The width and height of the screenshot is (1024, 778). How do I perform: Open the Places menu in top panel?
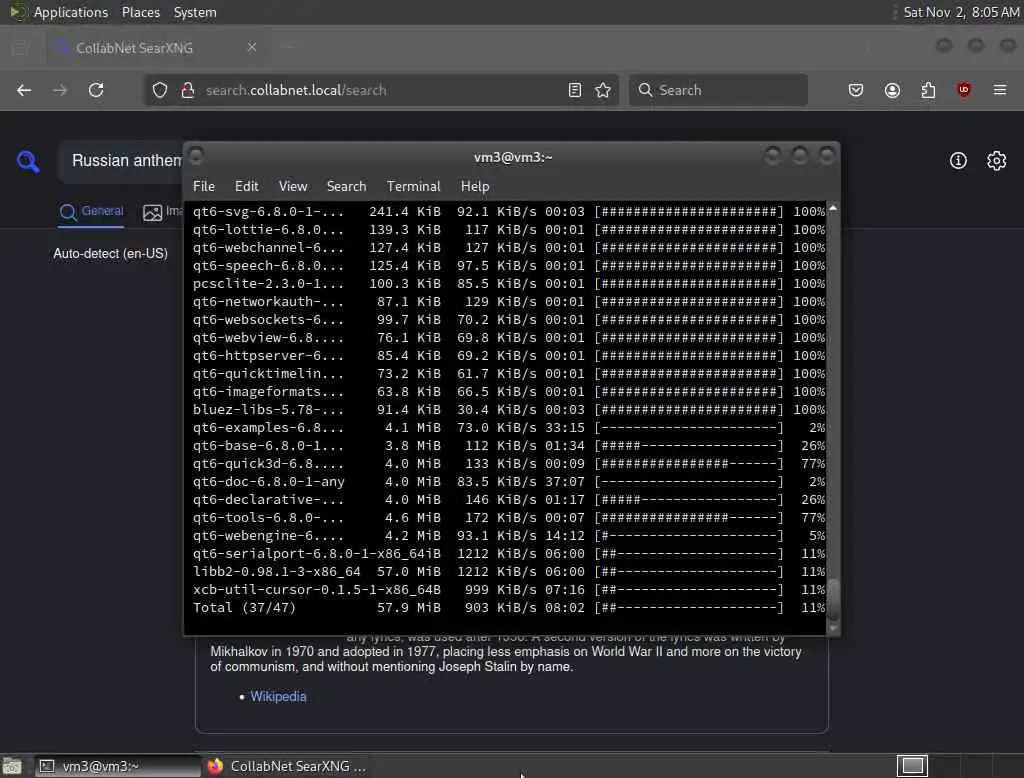click(x=141, y=12)
